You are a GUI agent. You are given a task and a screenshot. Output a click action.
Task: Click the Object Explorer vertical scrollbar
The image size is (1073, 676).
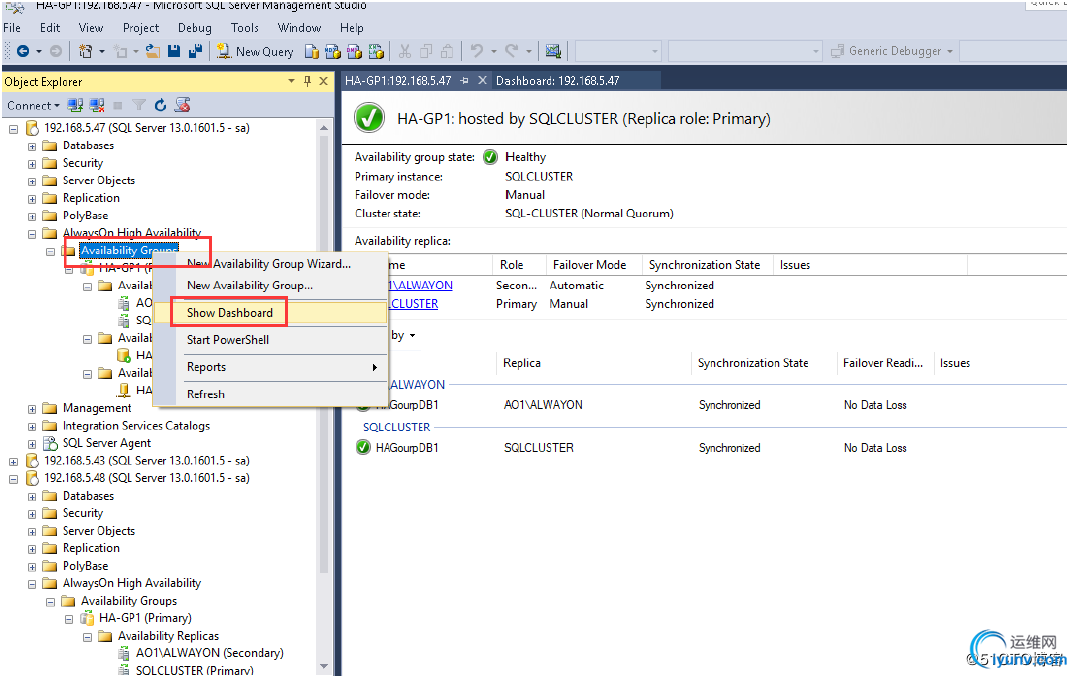(x=324, y=397)
